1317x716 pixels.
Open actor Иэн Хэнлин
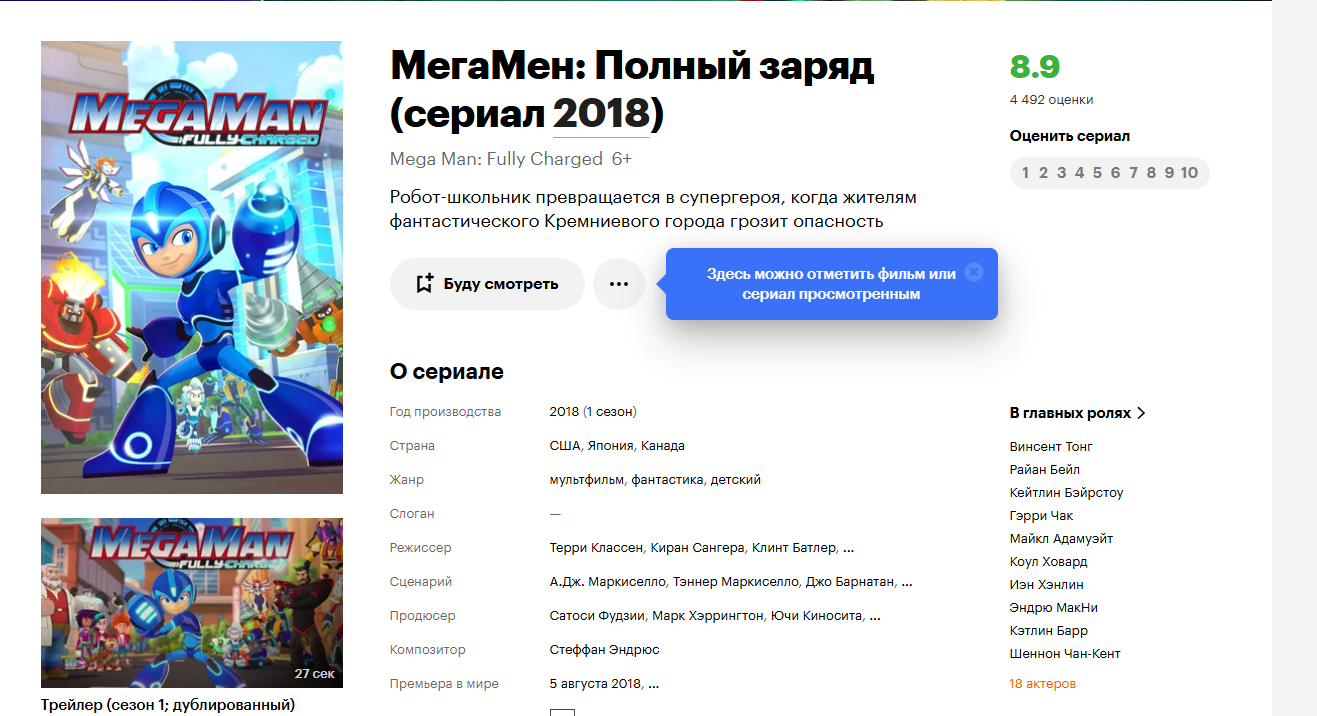pyautogui.click(x=1047, y=585)
